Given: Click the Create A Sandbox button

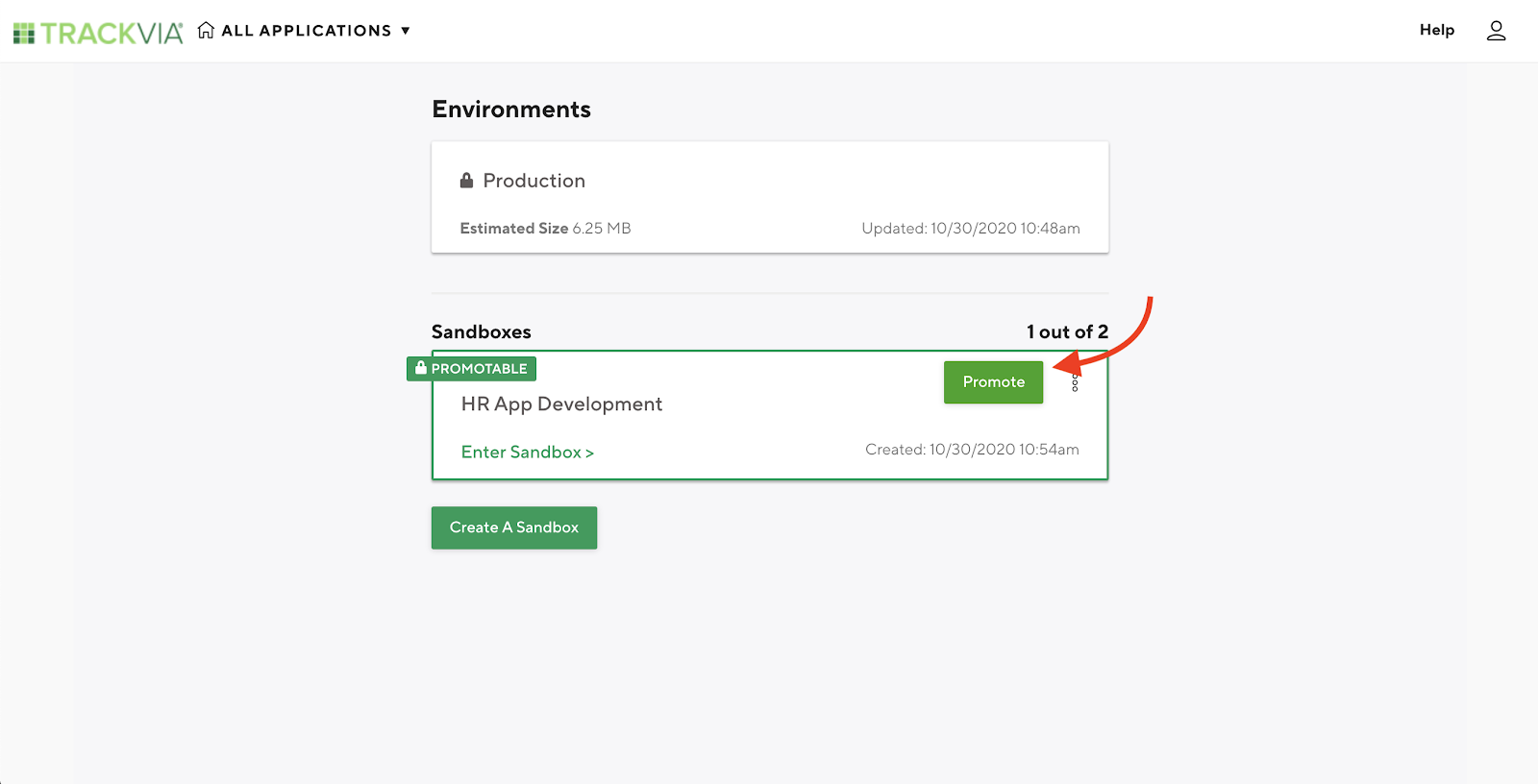Looking at the screenshot, I should (x=514, y=527).
